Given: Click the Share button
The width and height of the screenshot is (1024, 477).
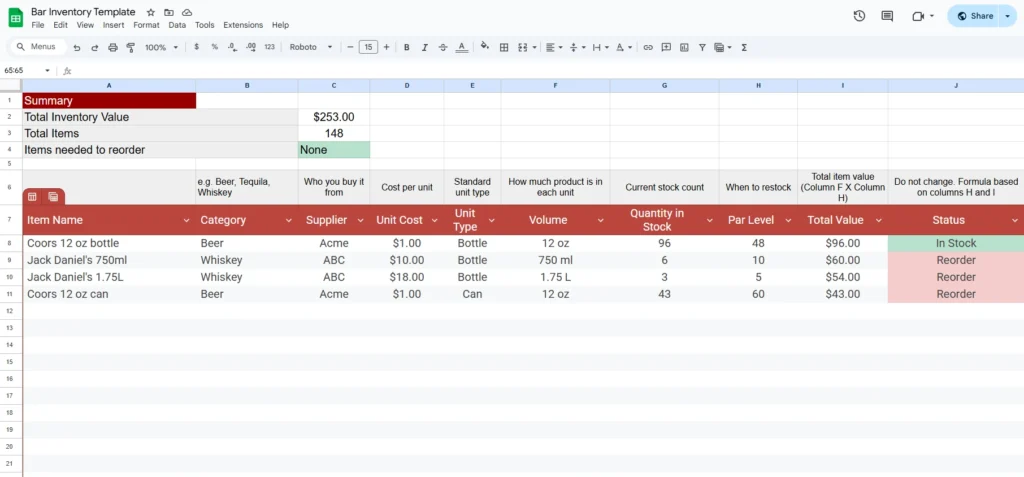Looking at the screenshot, I should pyautogui.click(x=973, y=16).
